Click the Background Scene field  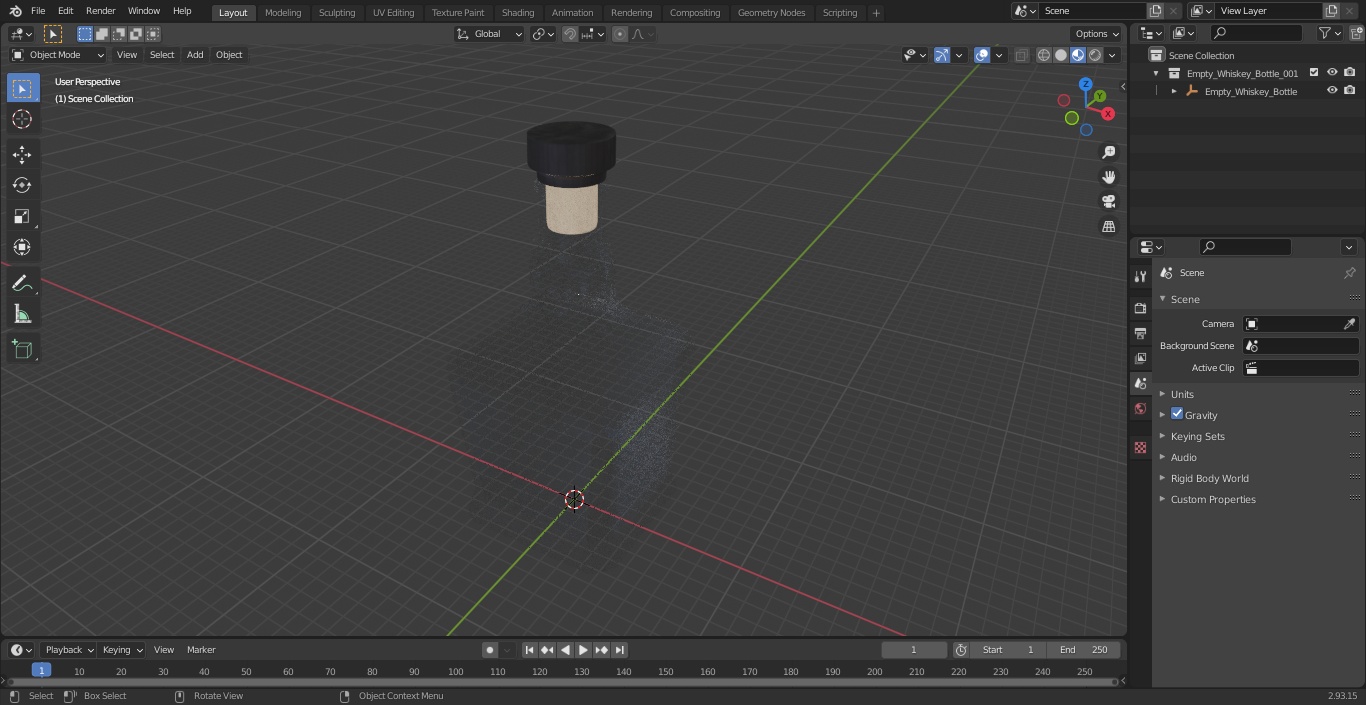(1300, 346)
